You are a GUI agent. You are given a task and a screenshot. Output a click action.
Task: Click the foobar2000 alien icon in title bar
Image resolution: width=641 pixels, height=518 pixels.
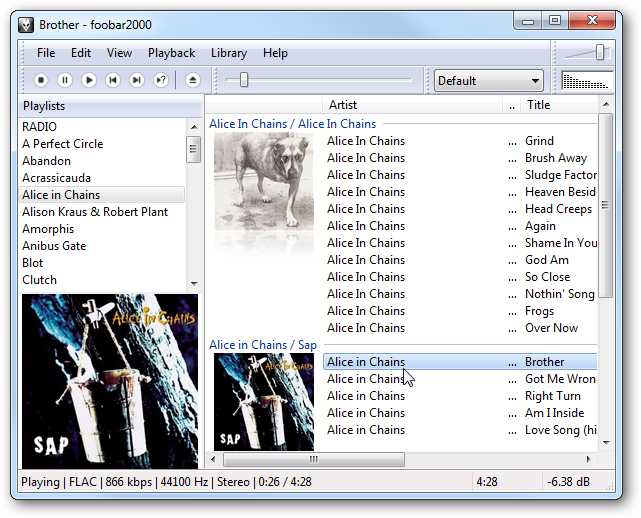point(26,25)
